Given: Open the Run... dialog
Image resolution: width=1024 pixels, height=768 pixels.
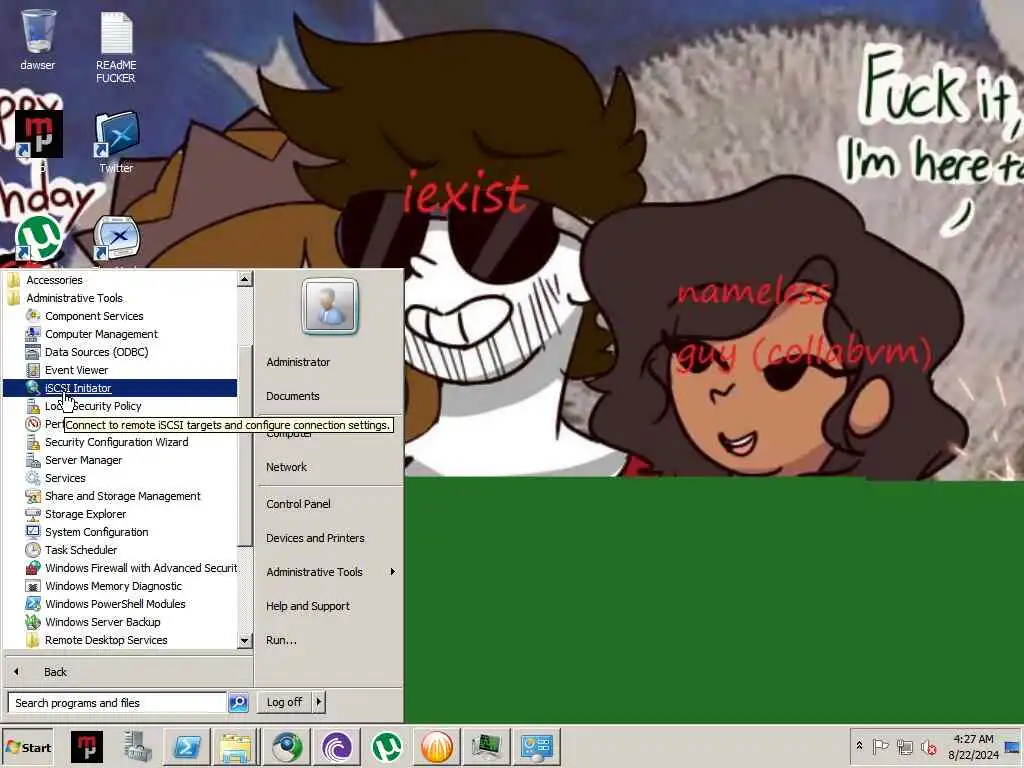Looking at the screenshot, I should coord(281,640).
